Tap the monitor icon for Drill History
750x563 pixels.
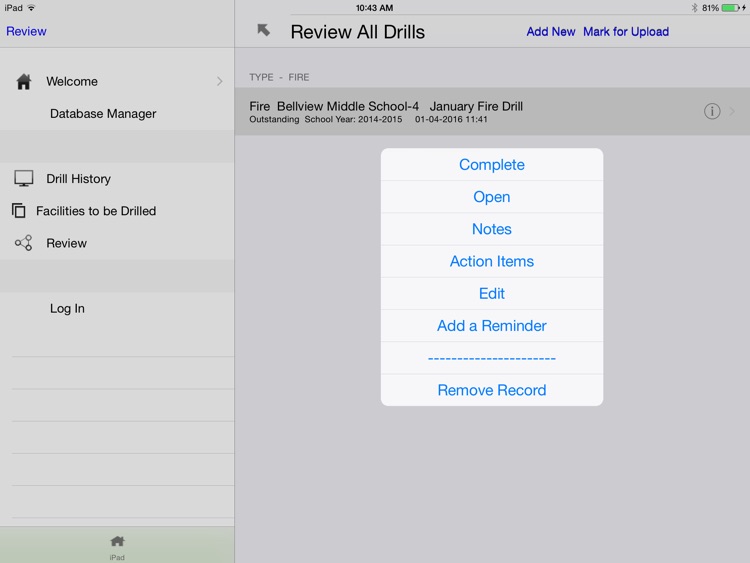(x=23, y=179)
